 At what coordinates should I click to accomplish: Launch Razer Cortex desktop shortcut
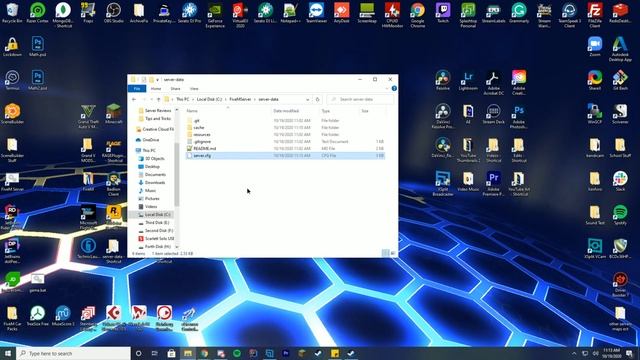(38, 12)
